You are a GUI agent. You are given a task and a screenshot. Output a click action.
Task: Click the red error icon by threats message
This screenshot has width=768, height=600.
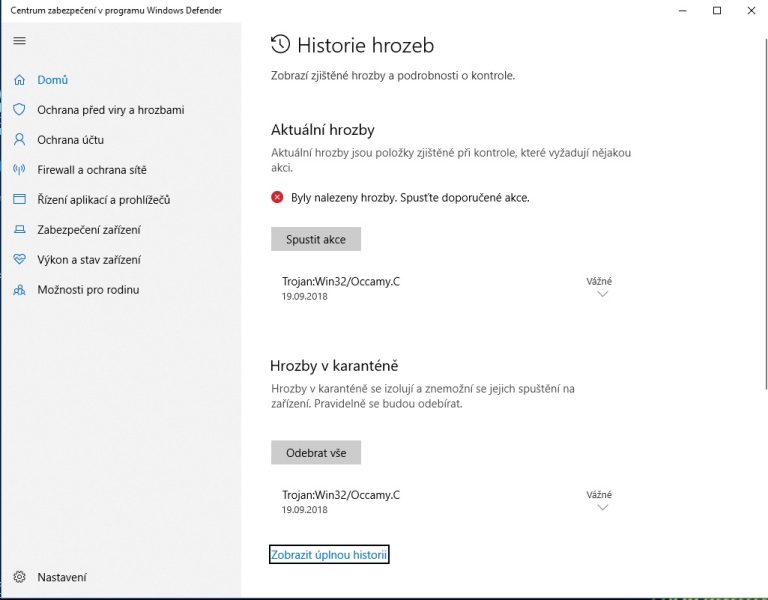pos(277,197)
